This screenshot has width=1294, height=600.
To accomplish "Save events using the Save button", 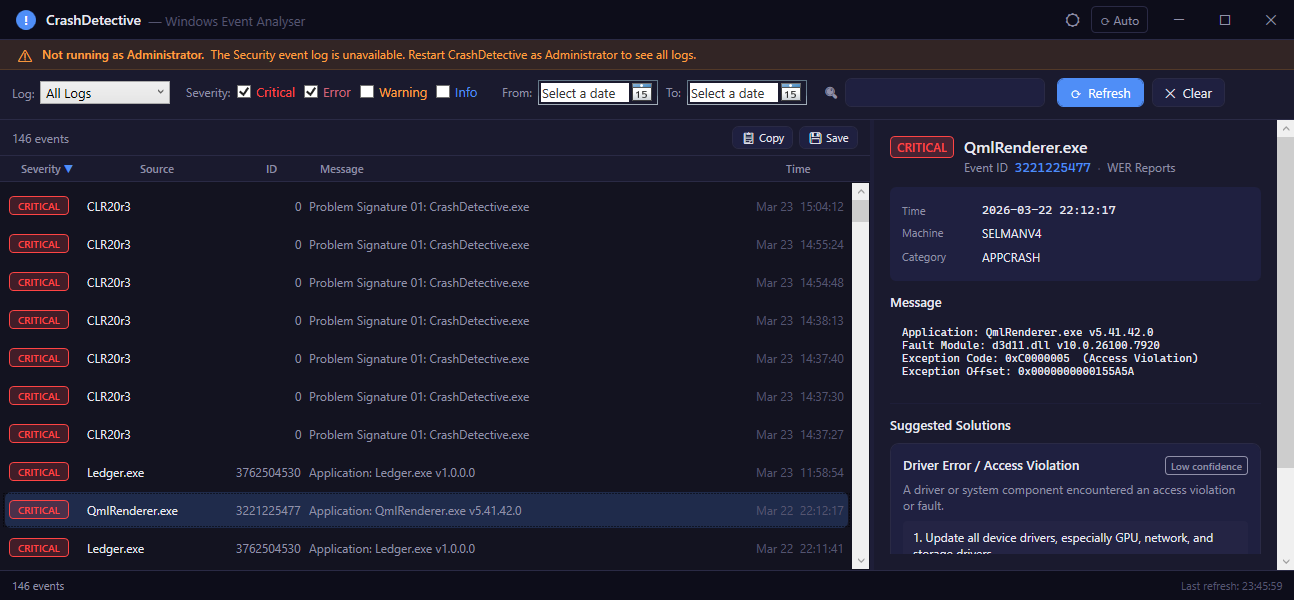I will (829, 138).
